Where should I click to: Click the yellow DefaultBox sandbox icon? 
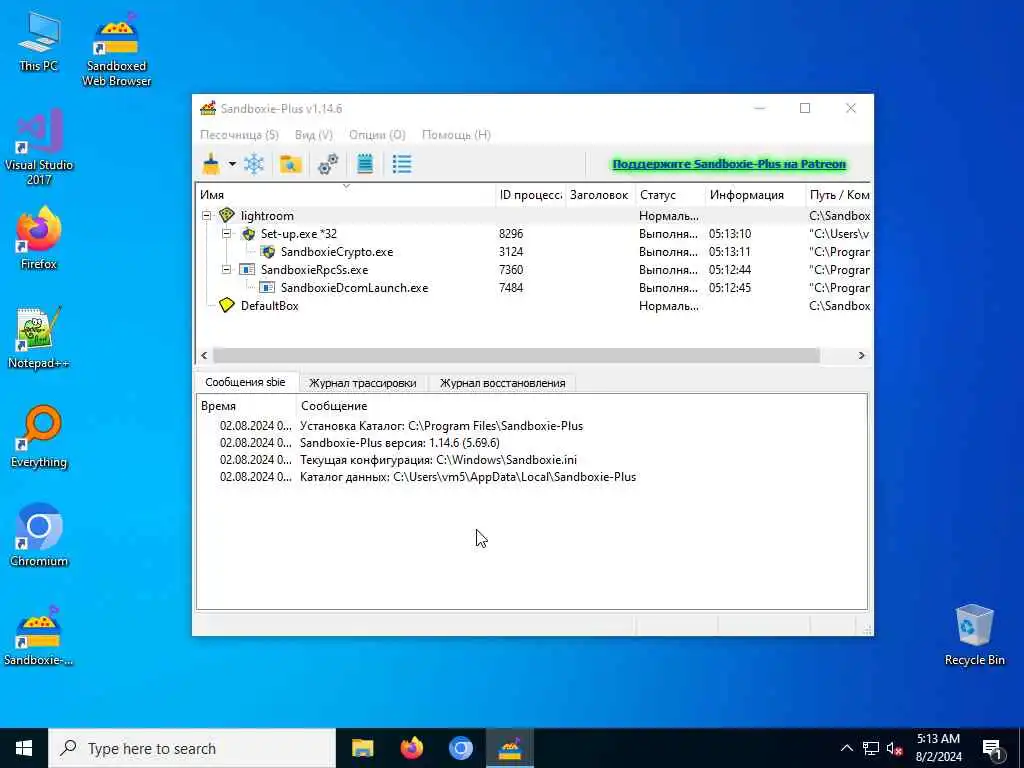[x=227, y=305]
